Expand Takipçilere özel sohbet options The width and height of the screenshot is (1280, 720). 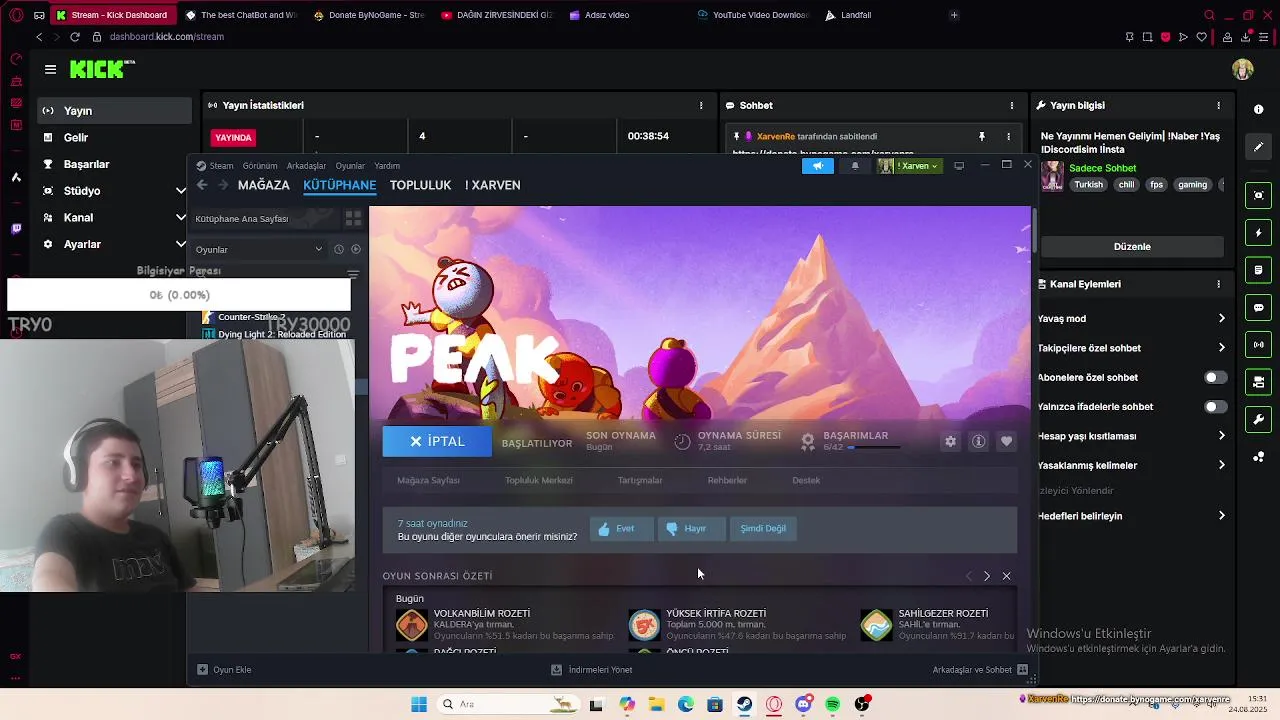pos(1221,348)
